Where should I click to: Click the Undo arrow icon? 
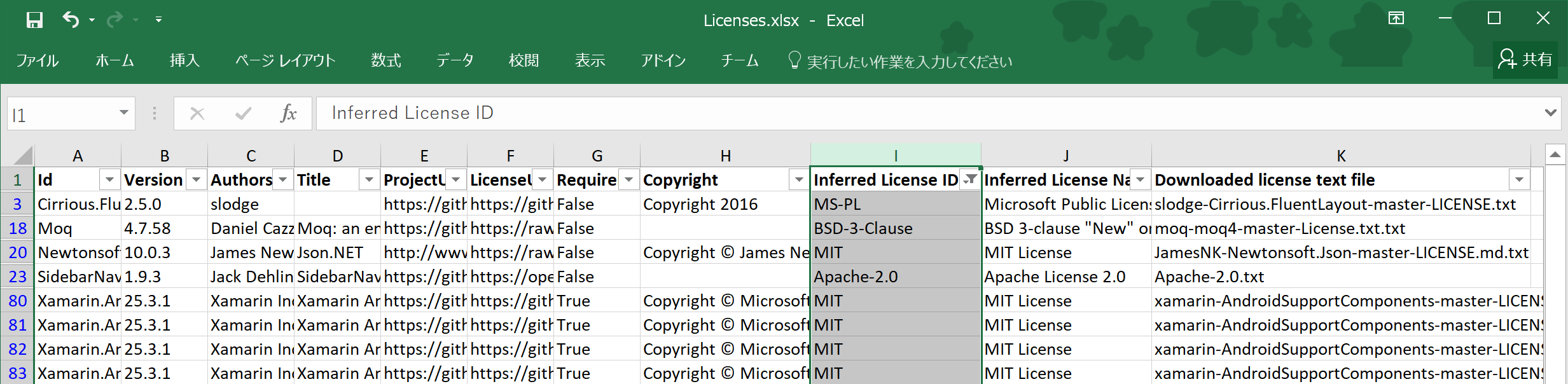70,20
